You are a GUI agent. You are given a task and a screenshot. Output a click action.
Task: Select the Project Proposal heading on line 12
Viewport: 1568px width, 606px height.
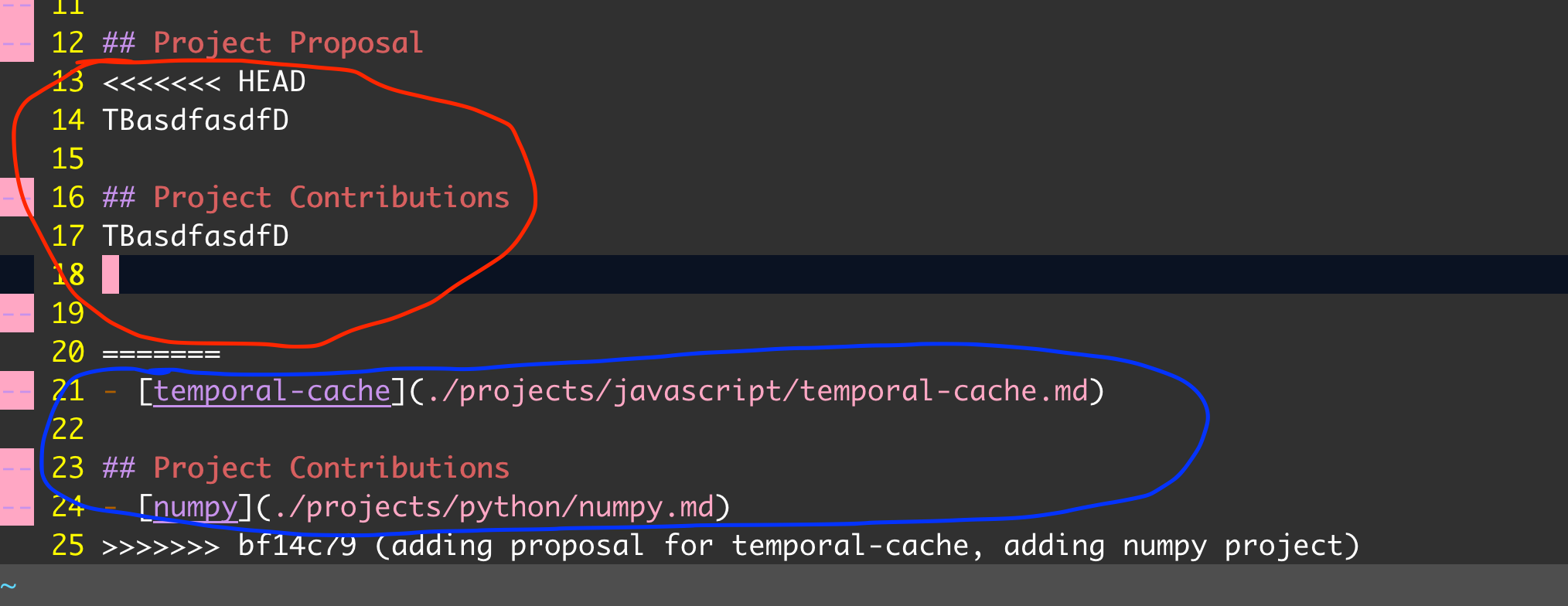coord(263,43)
